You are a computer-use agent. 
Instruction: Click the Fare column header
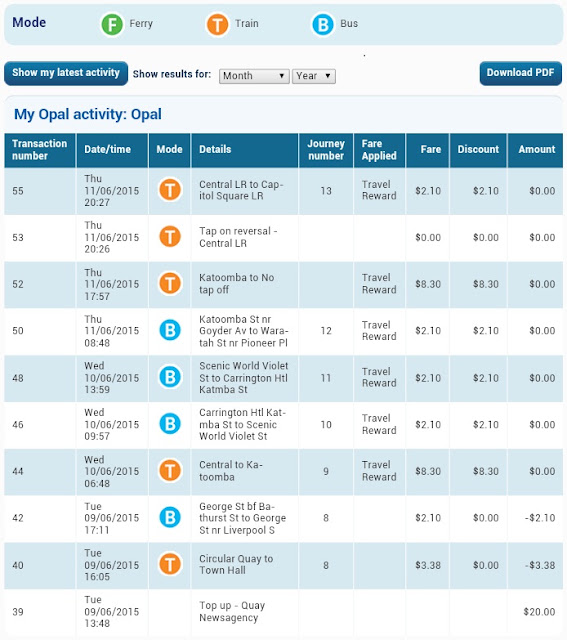point(427,150)
